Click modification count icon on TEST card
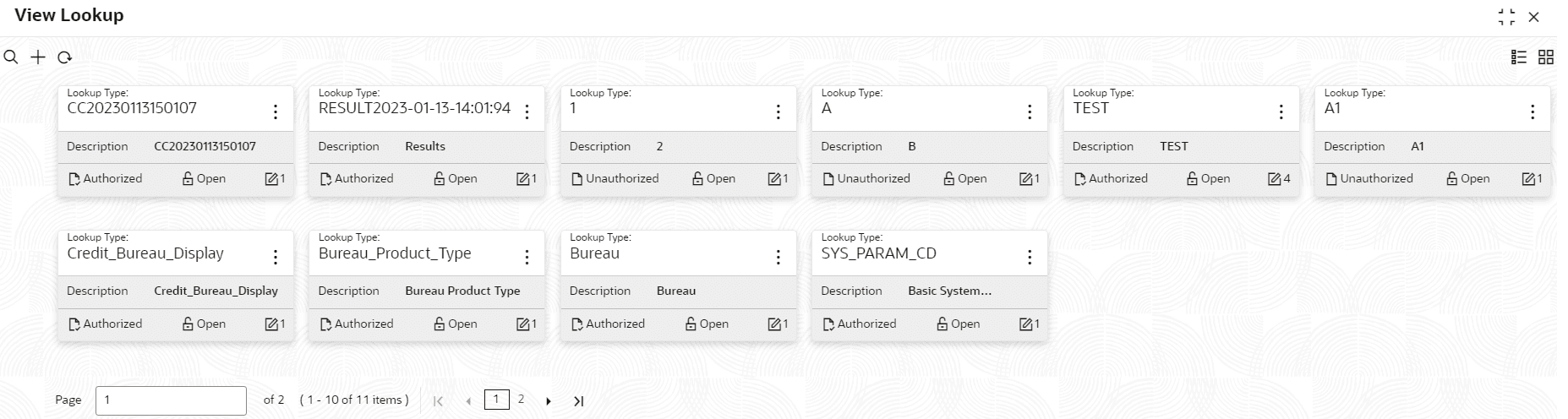Screen dimensions: 1568x419 pyautogui.click(x=1274, y=178)
